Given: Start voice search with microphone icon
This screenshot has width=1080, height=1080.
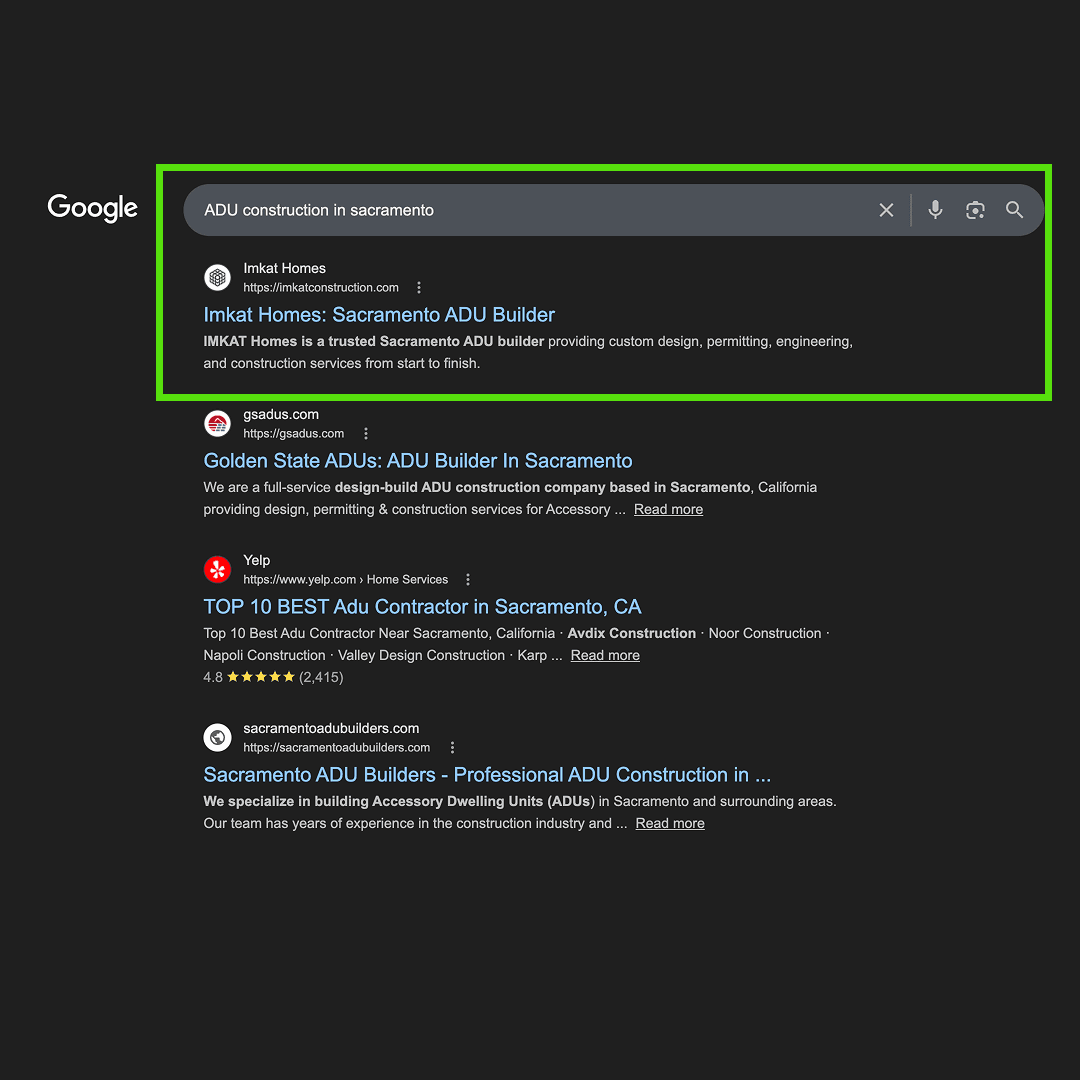Looking at the screenshot, I should pos(935,209).
